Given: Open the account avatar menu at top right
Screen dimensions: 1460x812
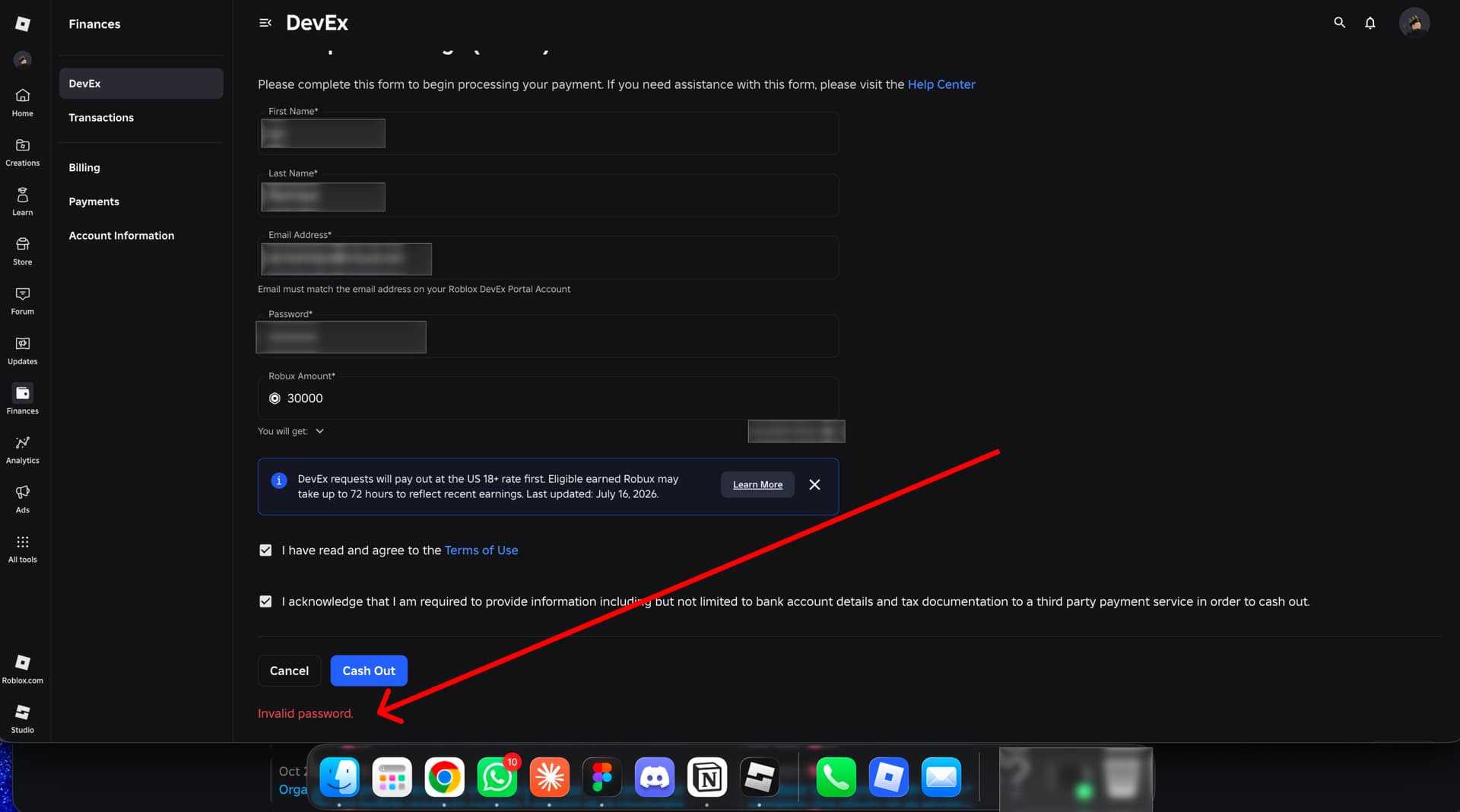Looking at the screenshot, I should [x=1414, y=23].
